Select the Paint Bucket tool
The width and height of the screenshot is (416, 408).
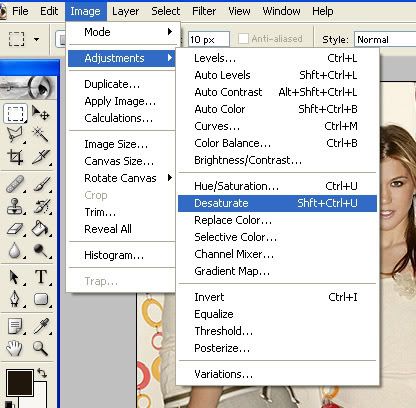coord(41,228)
